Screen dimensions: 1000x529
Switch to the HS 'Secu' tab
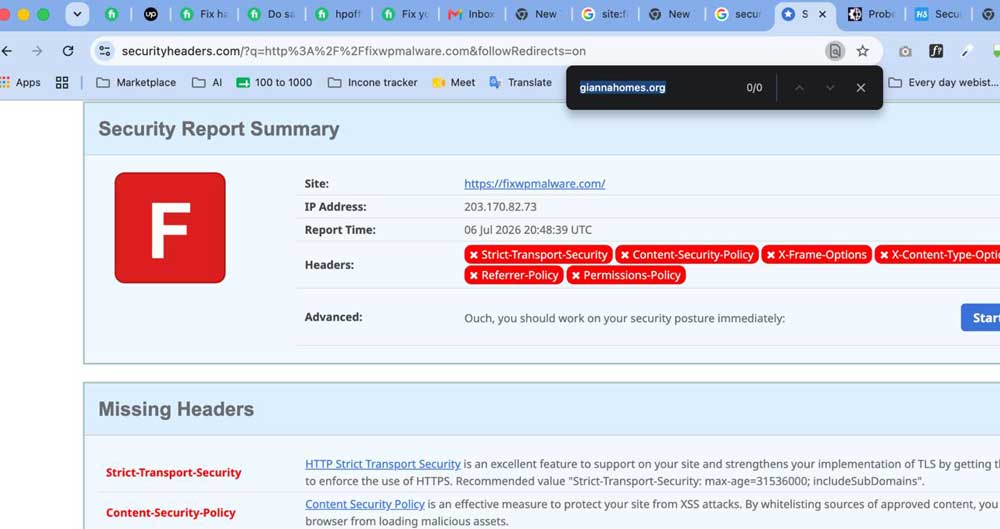coord(938,14)
